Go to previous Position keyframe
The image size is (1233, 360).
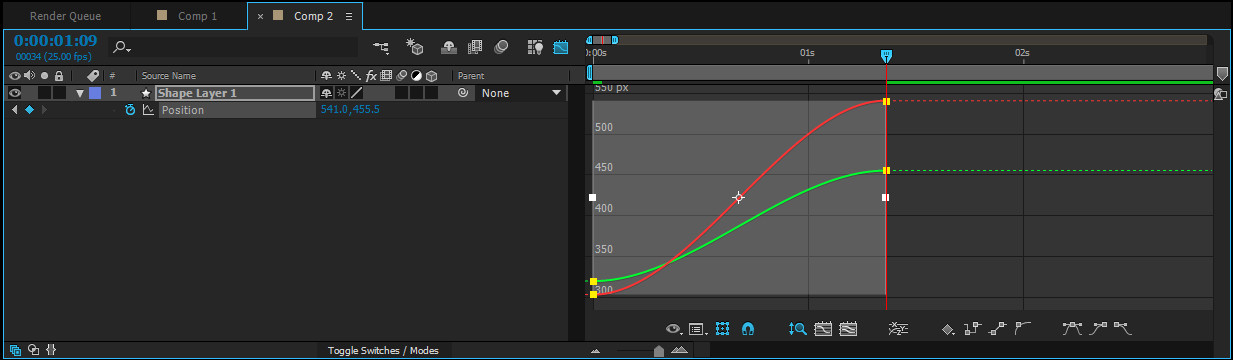pyautogui.click(x=14, y=110)
